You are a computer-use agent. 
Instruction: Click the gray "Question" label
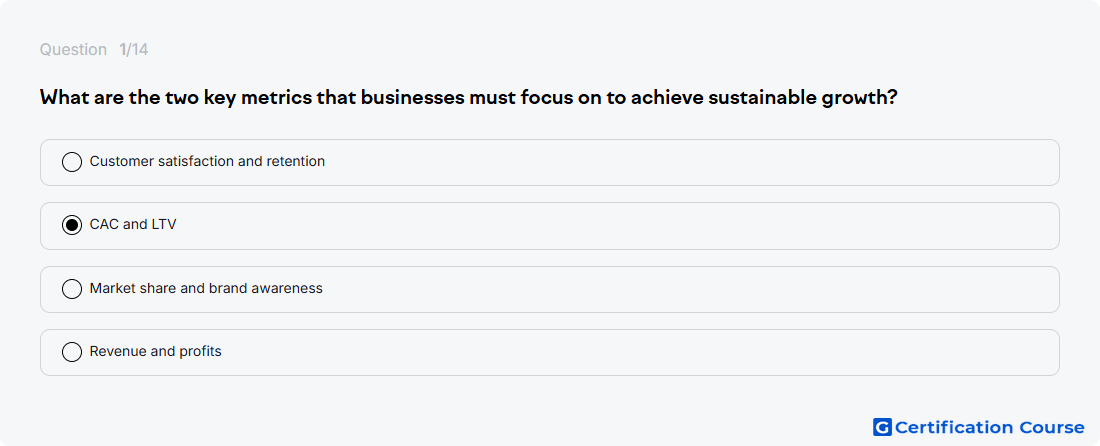(x=73, y=50)
